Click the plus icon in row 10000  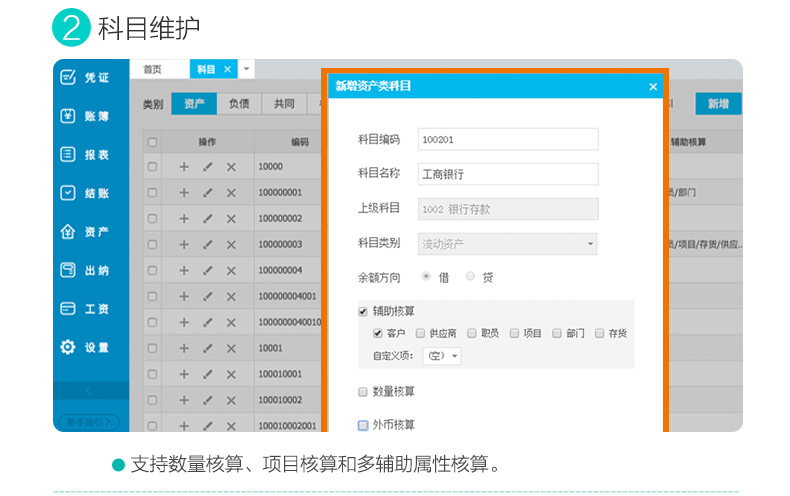click(184, 167)
